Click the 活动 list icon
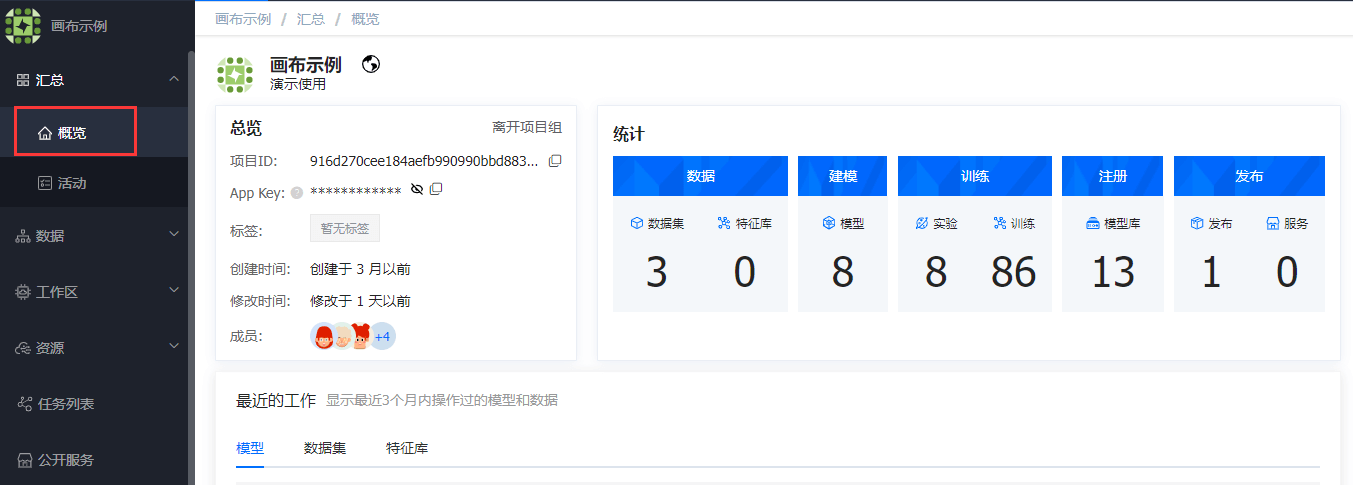 (x=44, y=183)
